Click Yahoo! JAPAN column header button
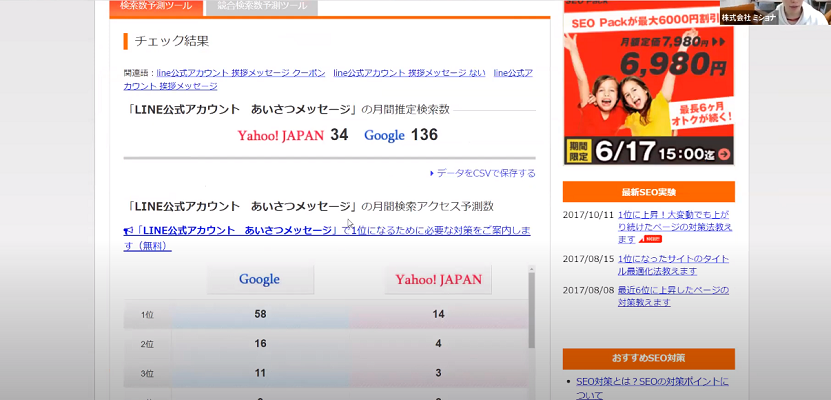Image resolution: width=831 pixels, height=400 pixels. tap(438, 279)
